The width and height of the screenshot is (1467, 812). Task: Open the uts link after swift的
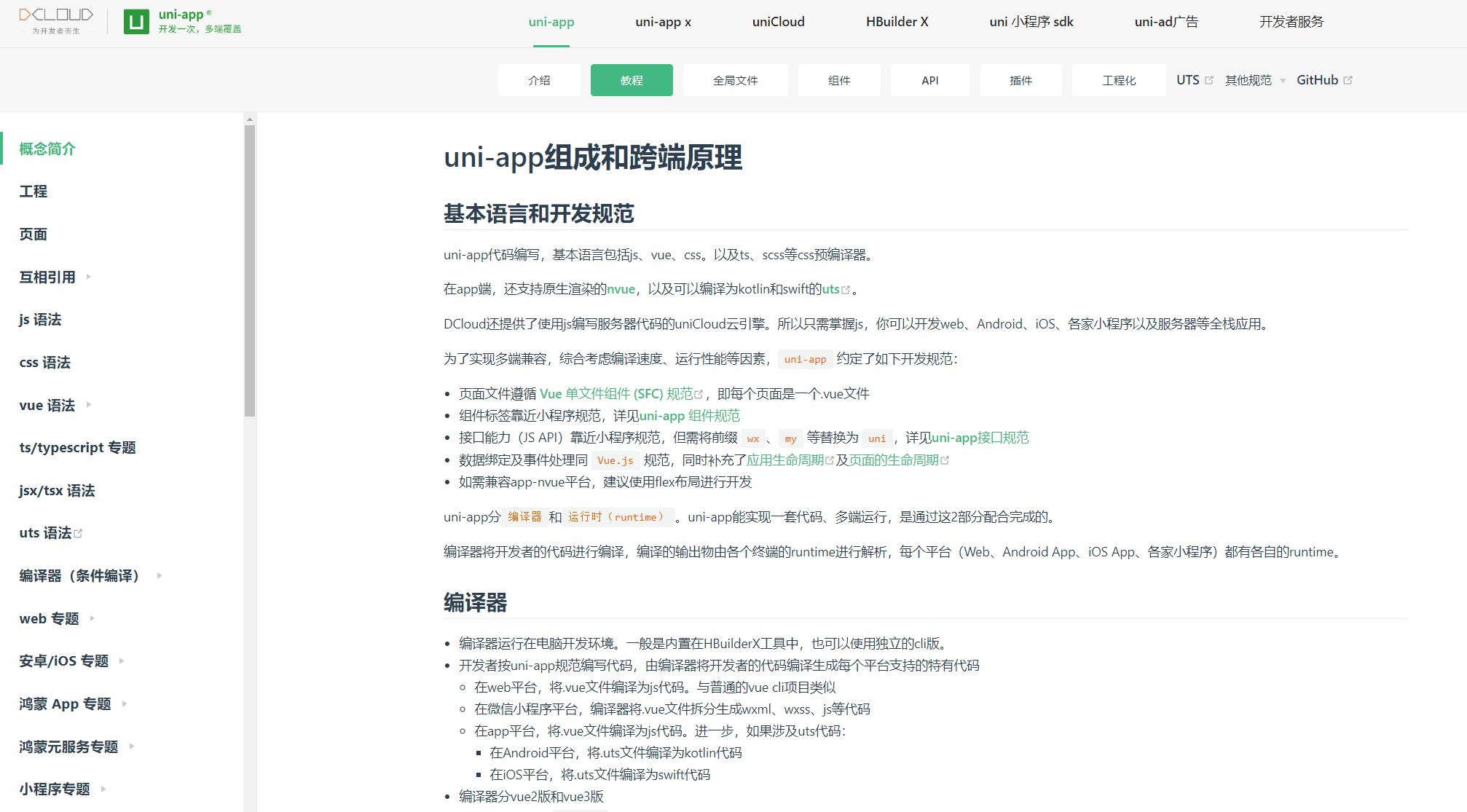pyautogui.click(x=831, y=289)
